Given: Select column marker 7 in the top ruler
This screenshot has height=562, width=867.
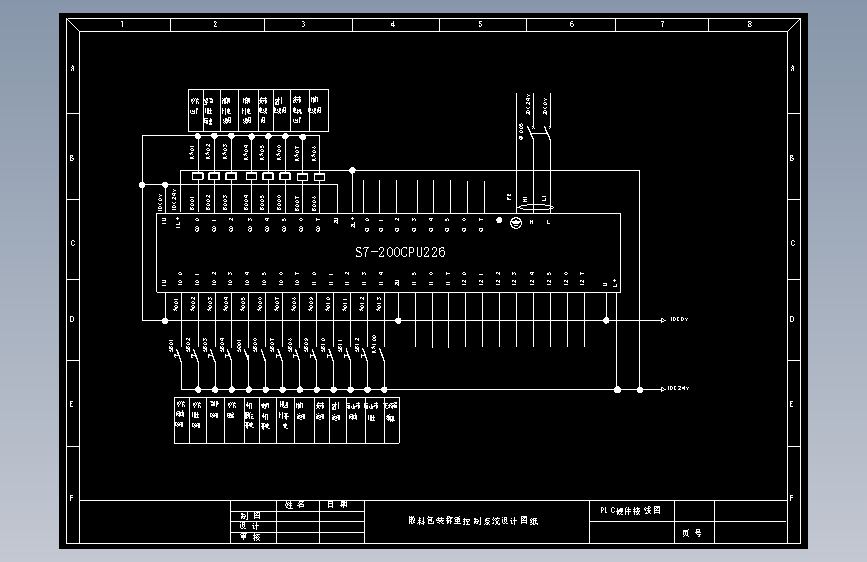Looking at the screenshot, I should tap(662, 24).
